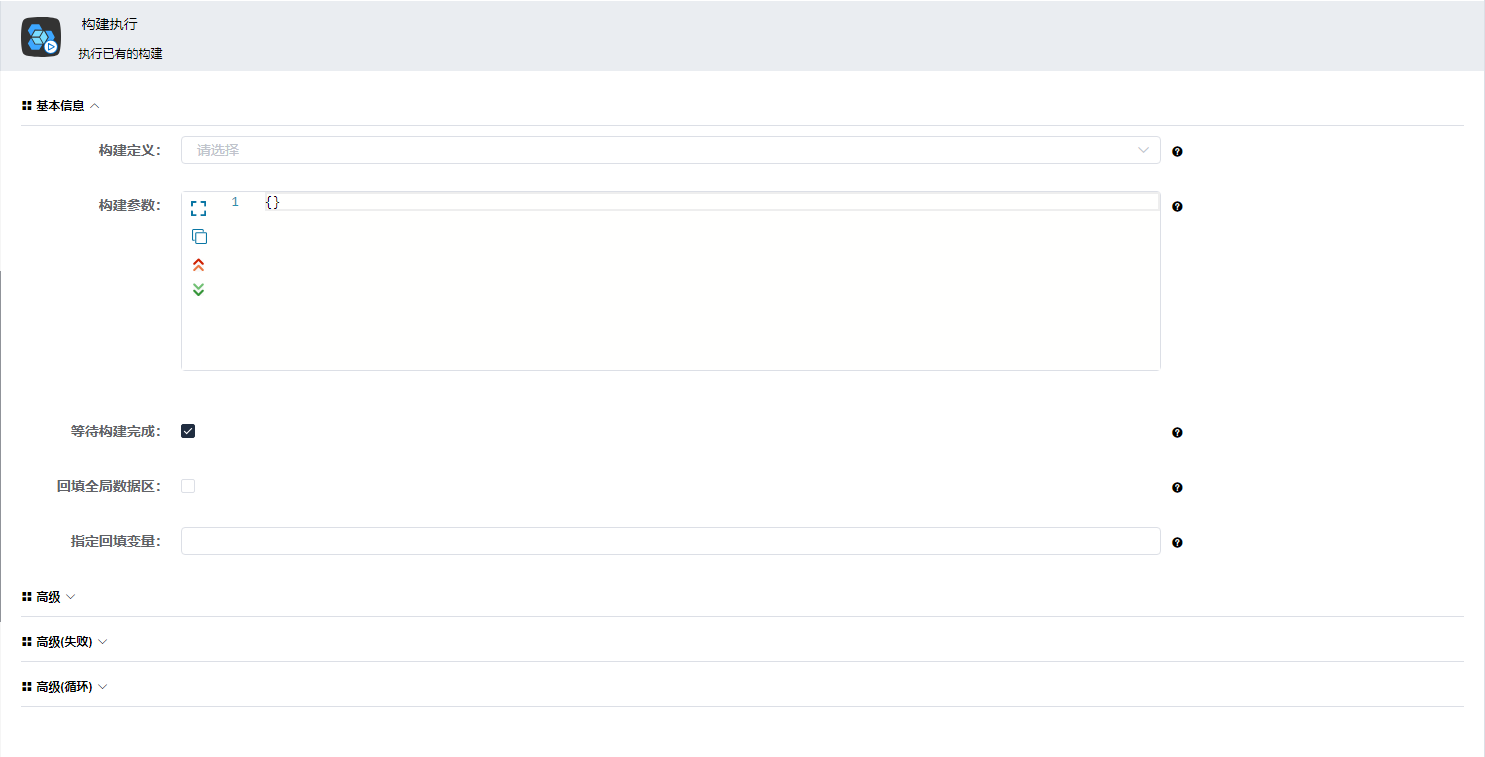Image resolution: width=1485 pixels, height=757 pixels.
Task: Click the fullscreen icon in the code editor
Action: point(198,208)
